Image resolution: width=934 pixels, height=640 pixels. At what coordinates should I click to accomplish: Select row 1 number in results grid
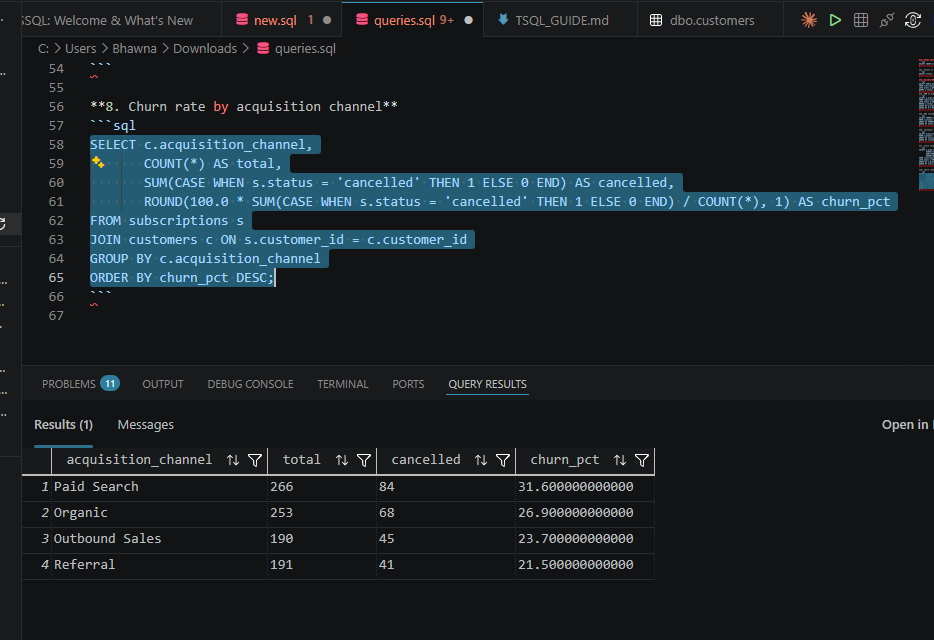[44, 487]
